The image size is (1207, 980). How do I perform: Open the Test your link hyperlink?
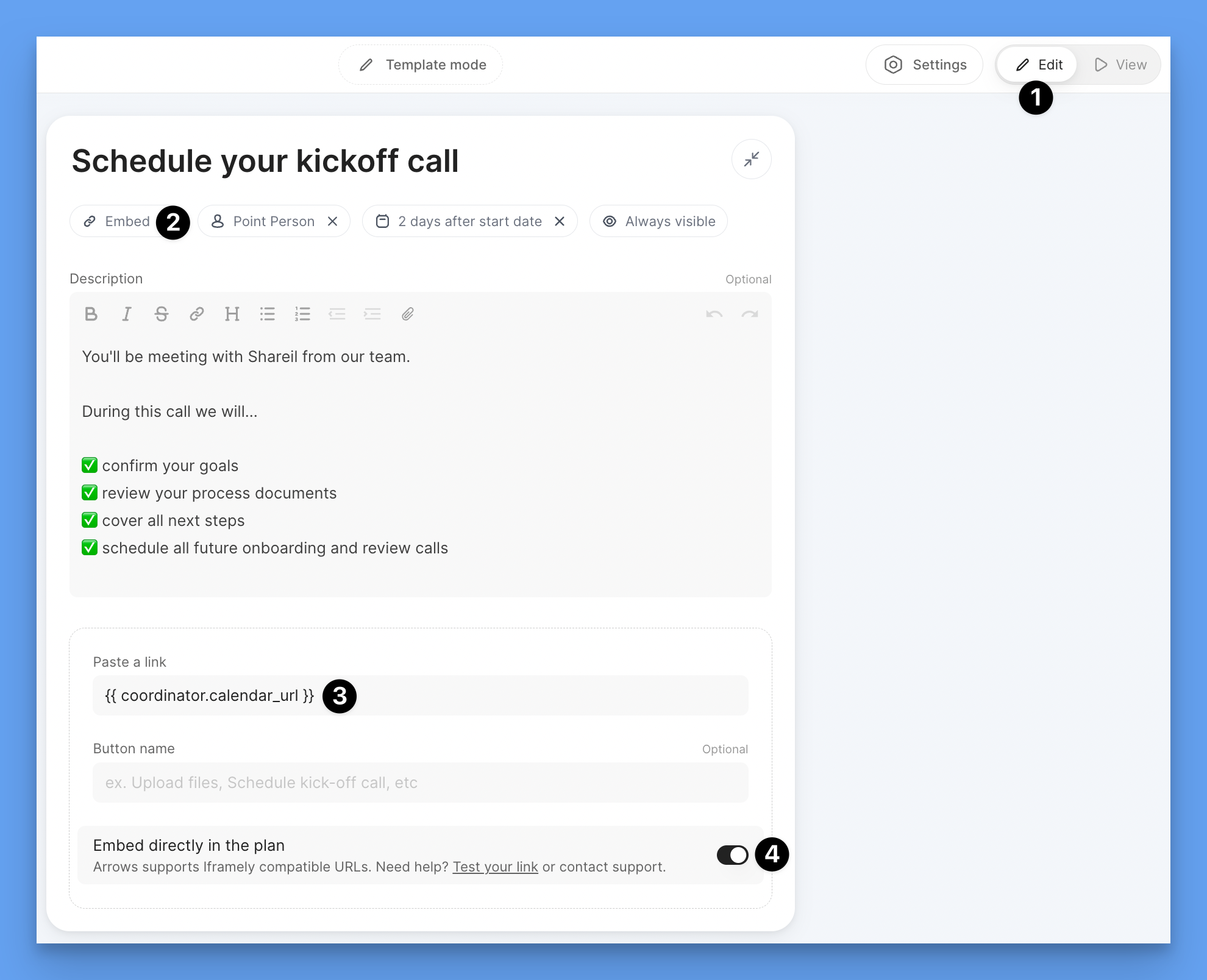(495, 867)
